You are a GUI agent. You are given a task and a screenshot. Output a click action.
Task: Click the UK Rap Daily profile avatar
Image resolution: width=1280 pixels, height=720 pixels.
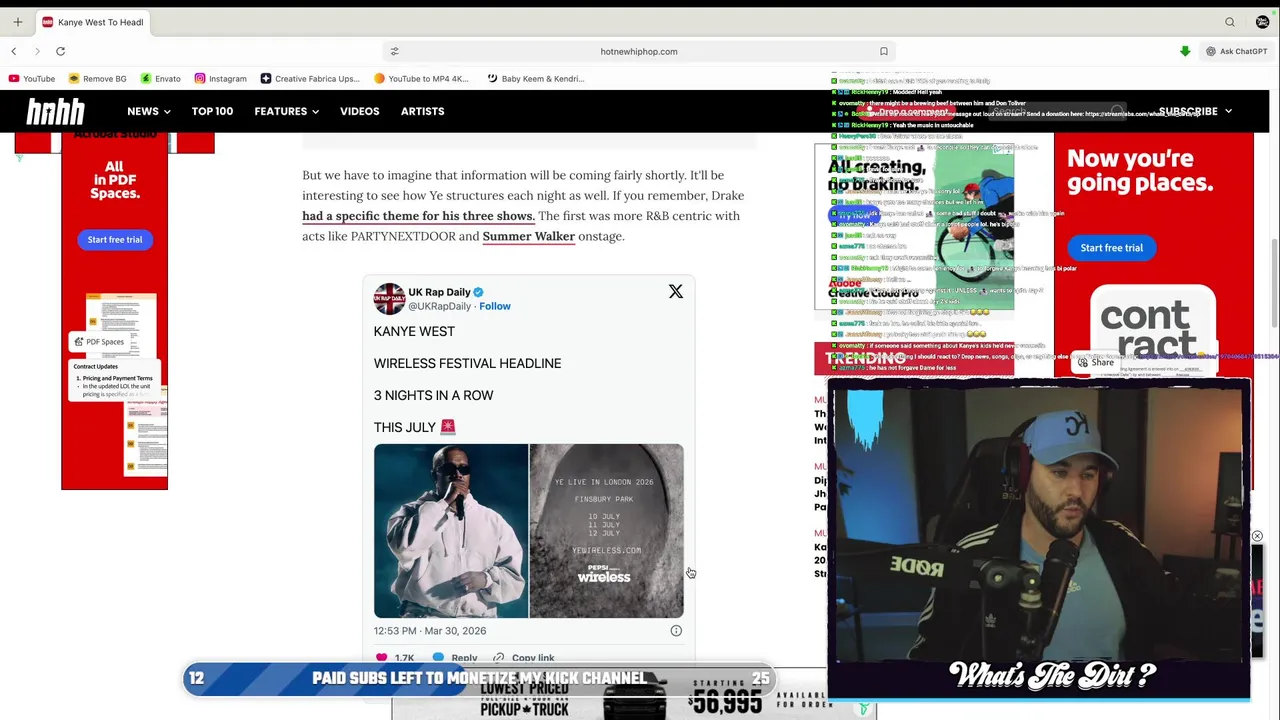389,299
